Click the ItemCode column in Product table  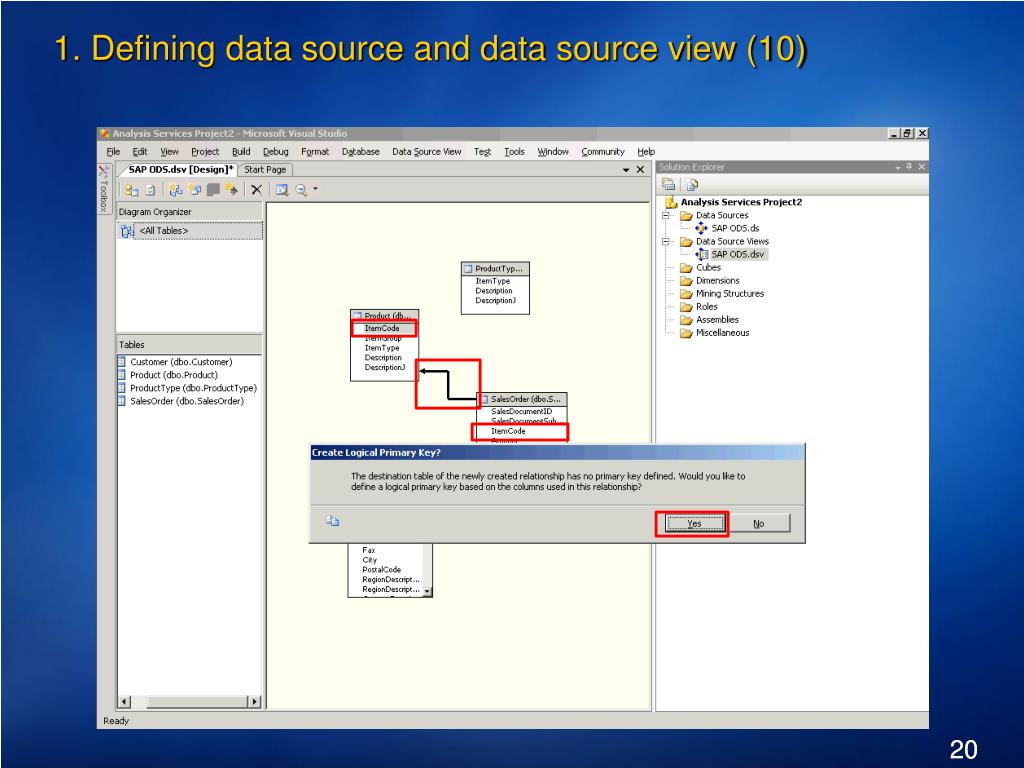pos(382,328)
